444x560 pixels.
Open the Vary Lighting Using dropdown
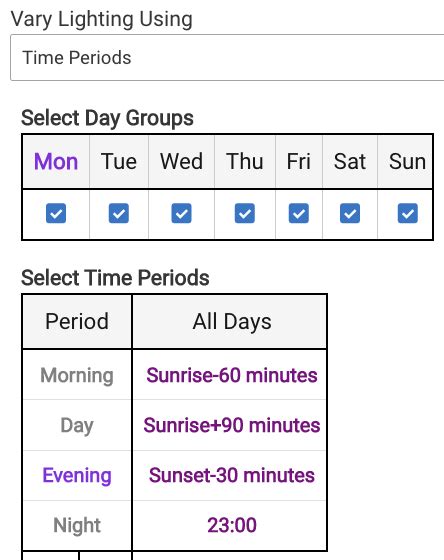[227, 58]
